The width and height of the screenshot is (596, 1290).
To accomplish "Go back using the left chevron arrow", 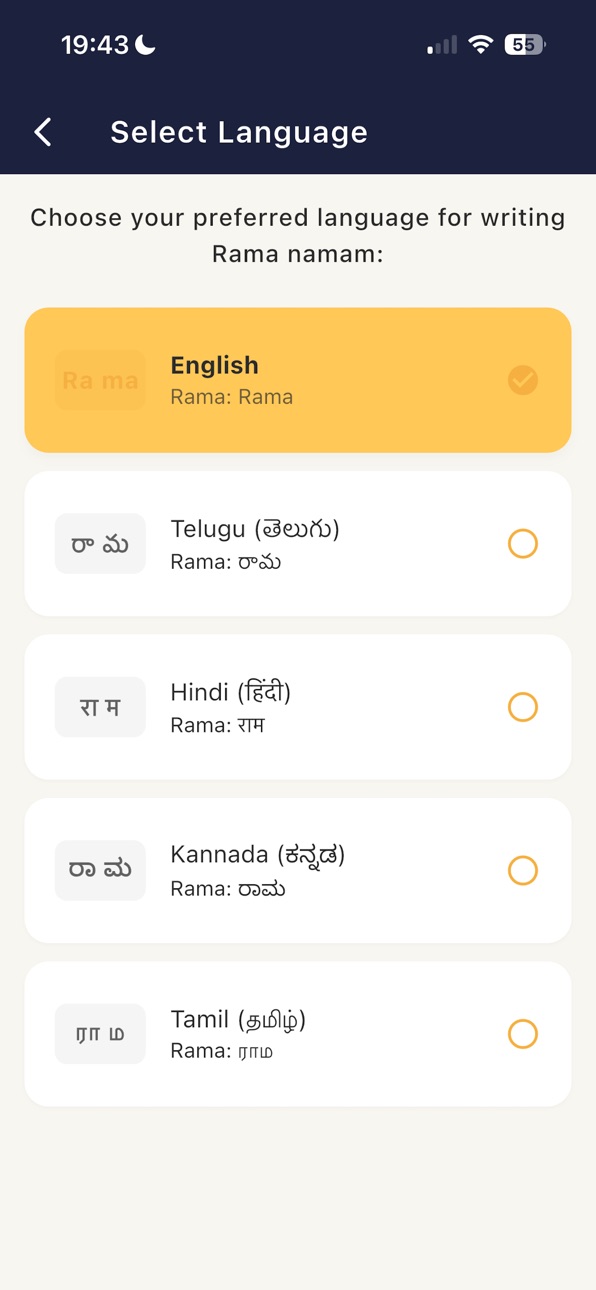I will pyautogui.click(x=43, y=132).
